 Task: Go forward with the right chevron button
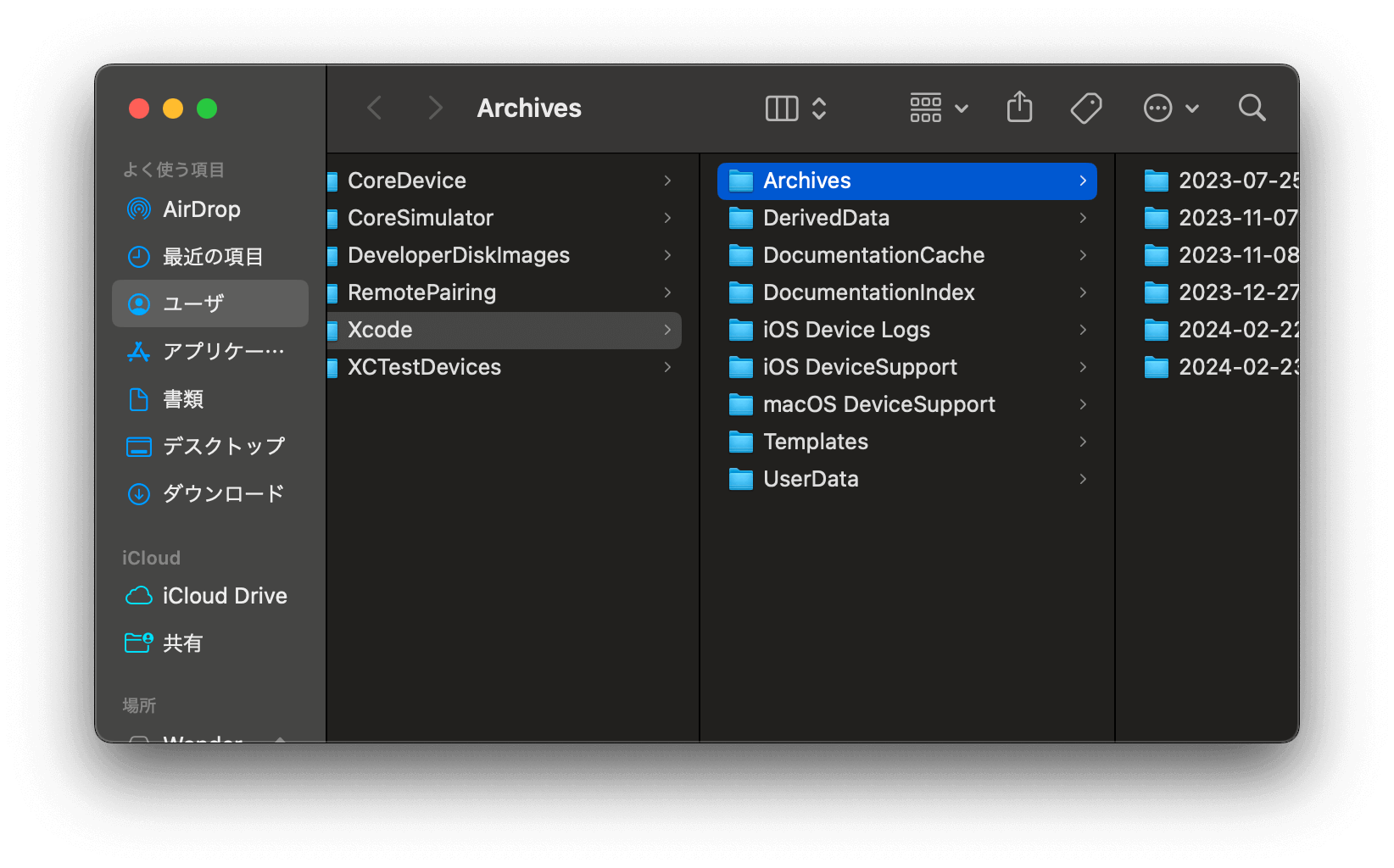pos(435,108)
